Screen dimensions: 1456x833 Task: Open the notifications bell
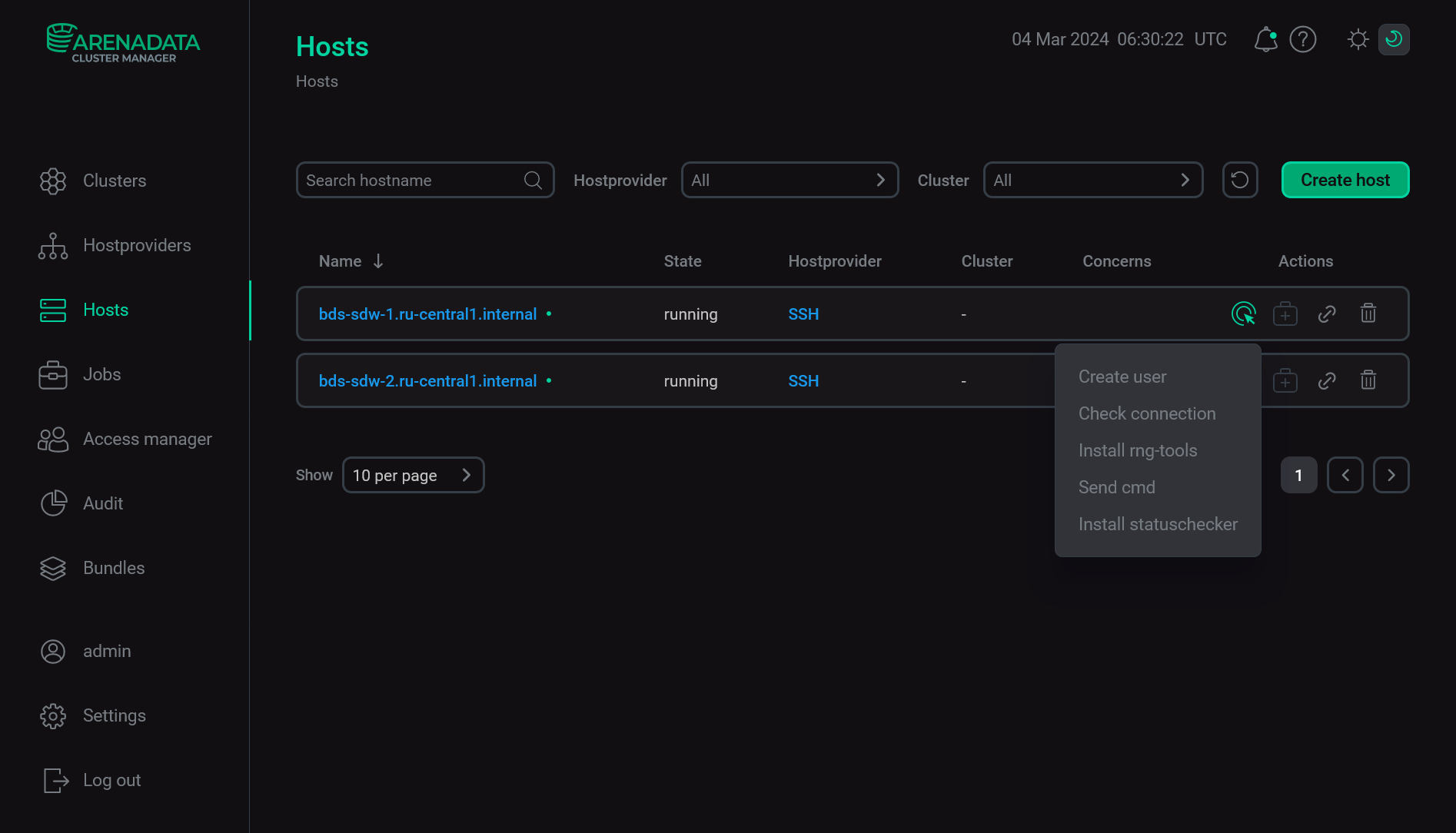click(1265, 38)
